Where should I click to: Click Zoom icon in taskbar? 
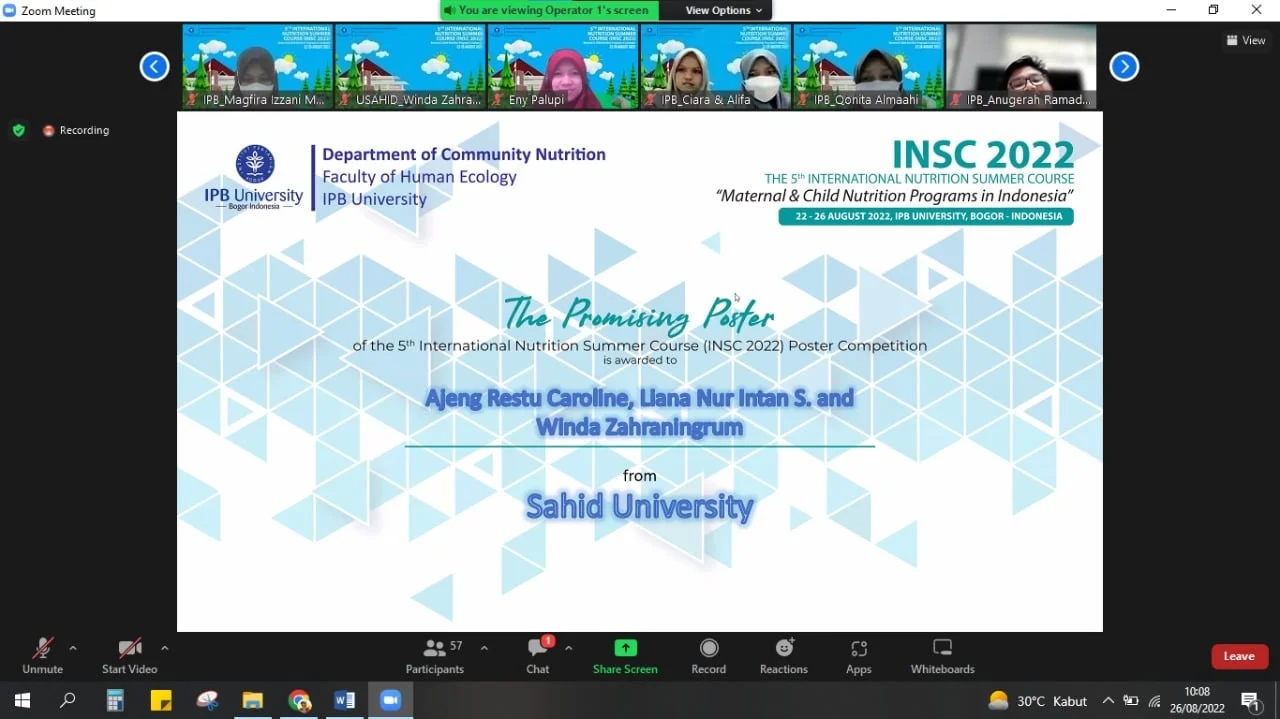click(390, 701)
